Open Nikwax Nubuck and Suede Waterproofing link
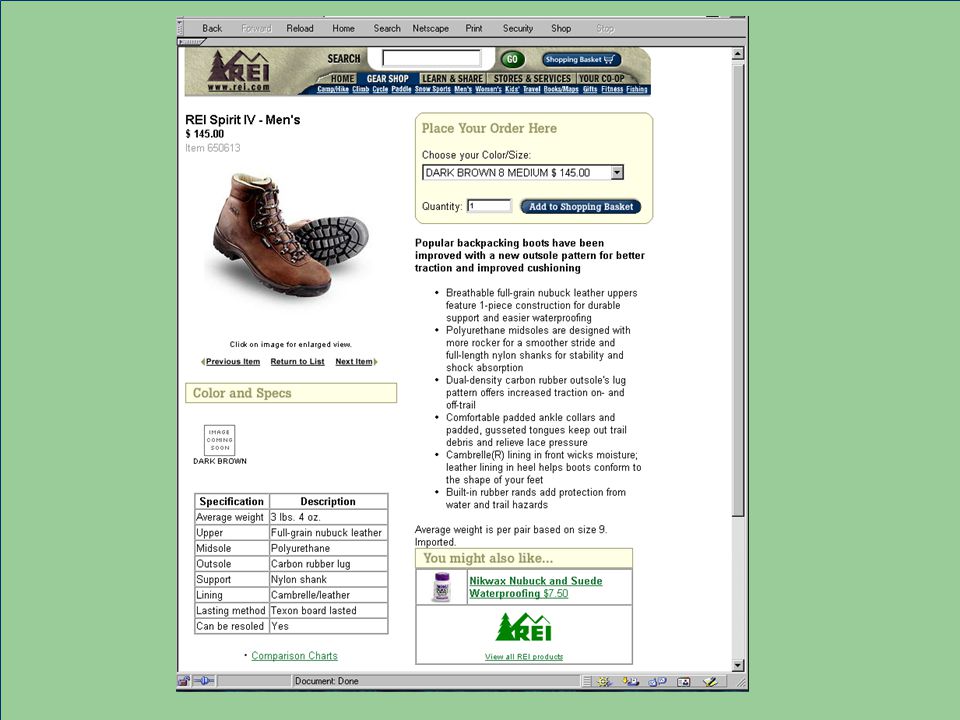Viewport: 960px width, 720px height. coord(536,587)
